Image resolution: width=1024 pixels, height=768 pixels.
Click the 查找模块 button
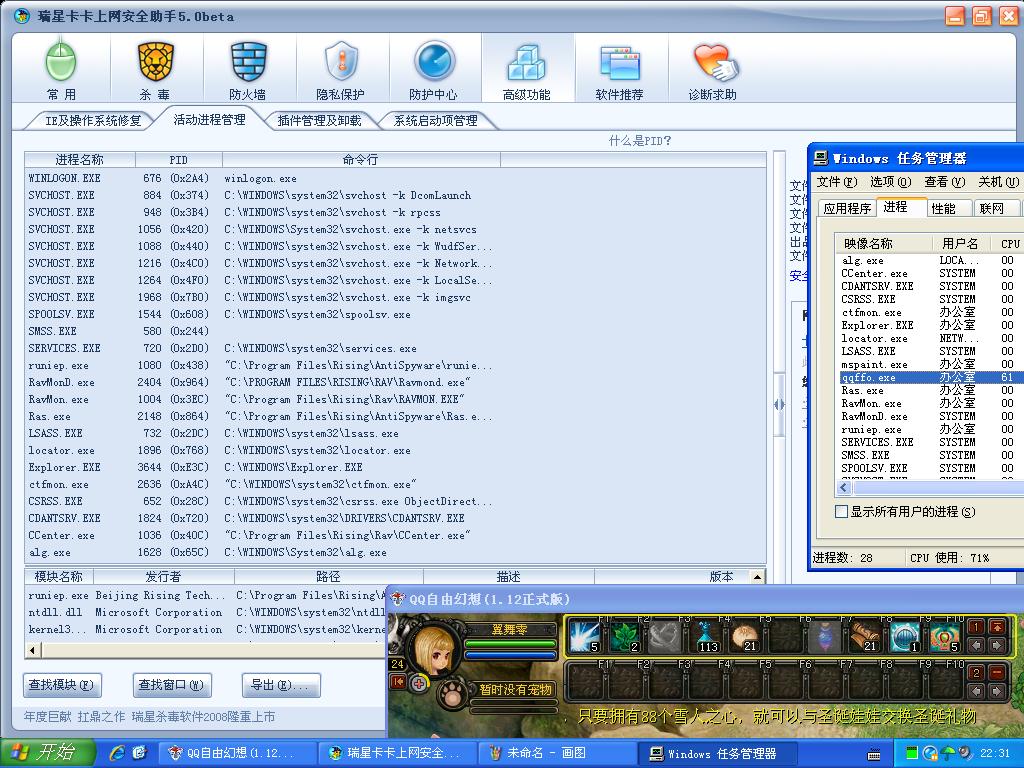click(x=62, y=685)
